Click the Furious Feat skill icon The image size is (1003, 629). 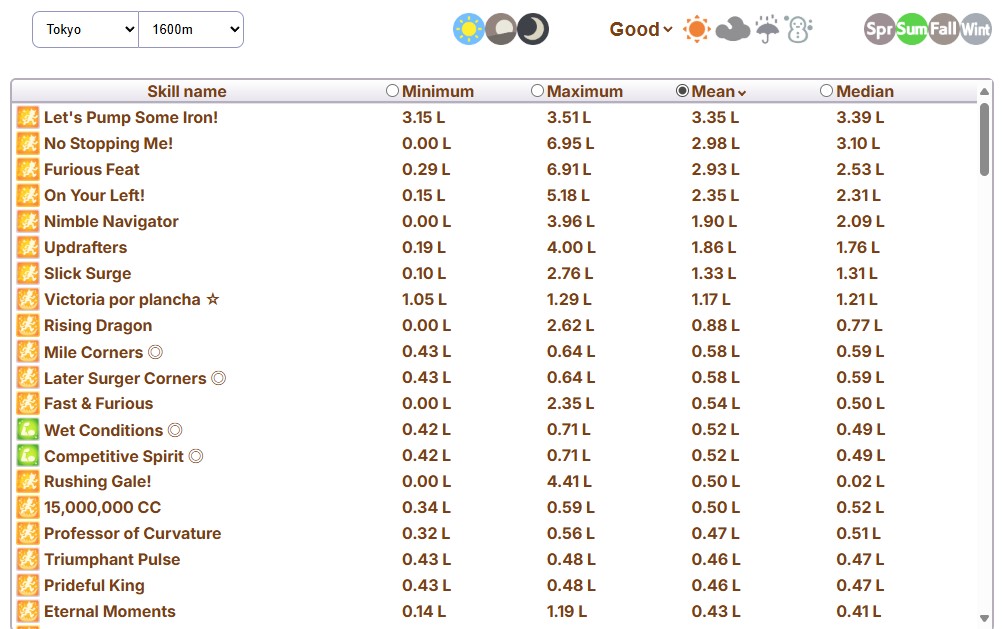[28, 169]
